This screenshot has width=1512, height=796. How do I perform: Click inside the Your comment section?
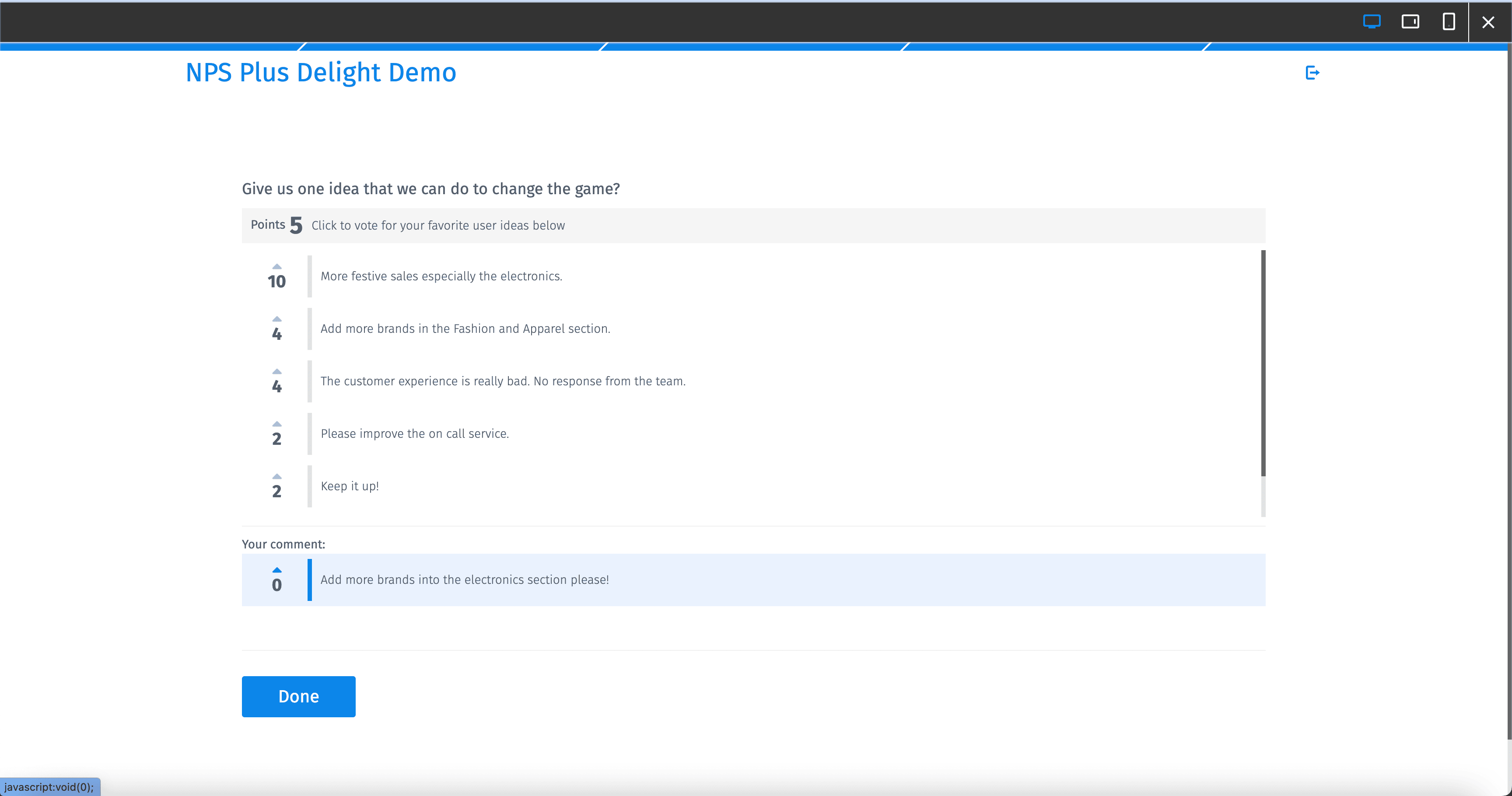(283, 544)
